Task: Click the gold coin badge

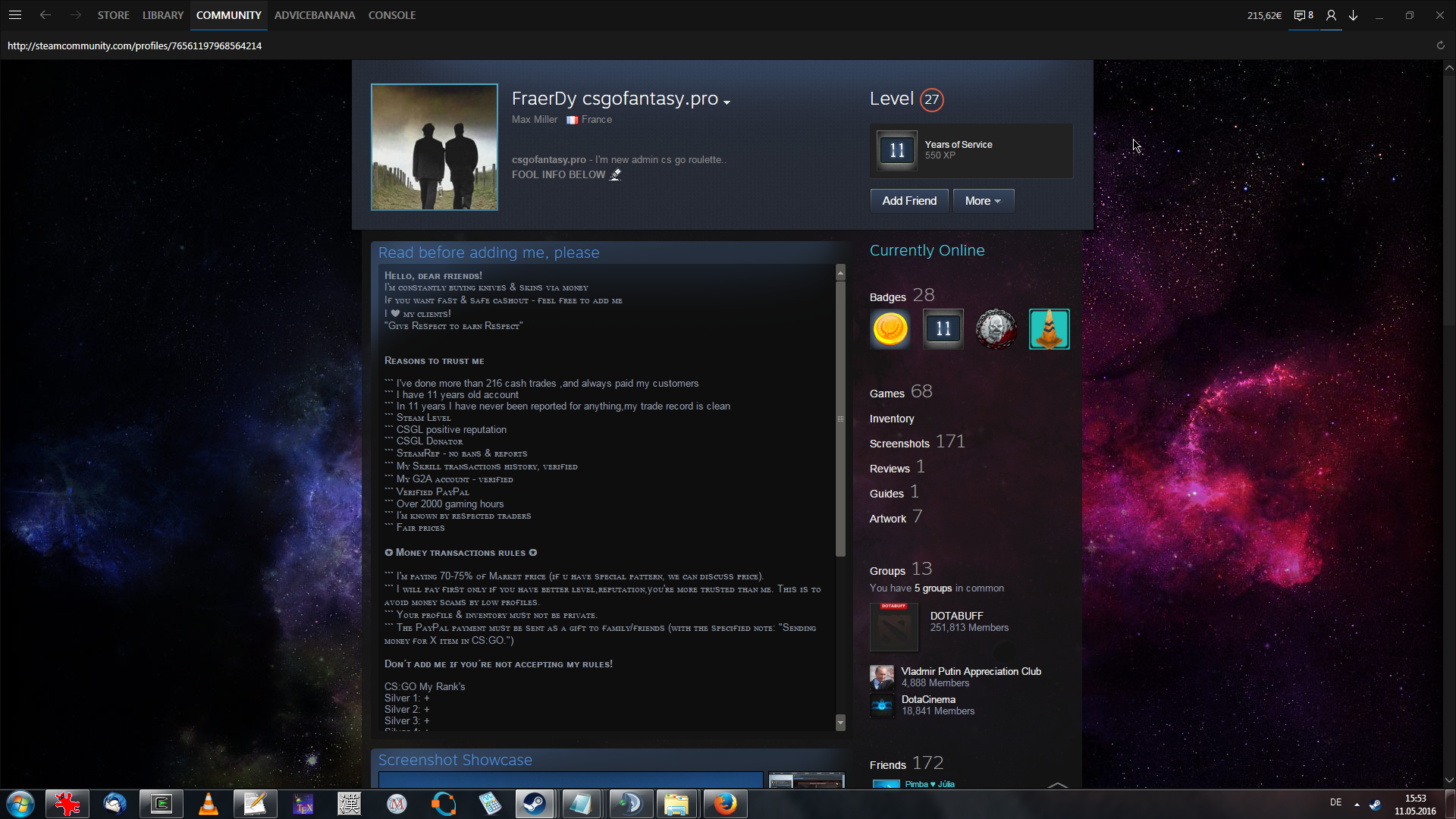Action: tap(890, 329)
